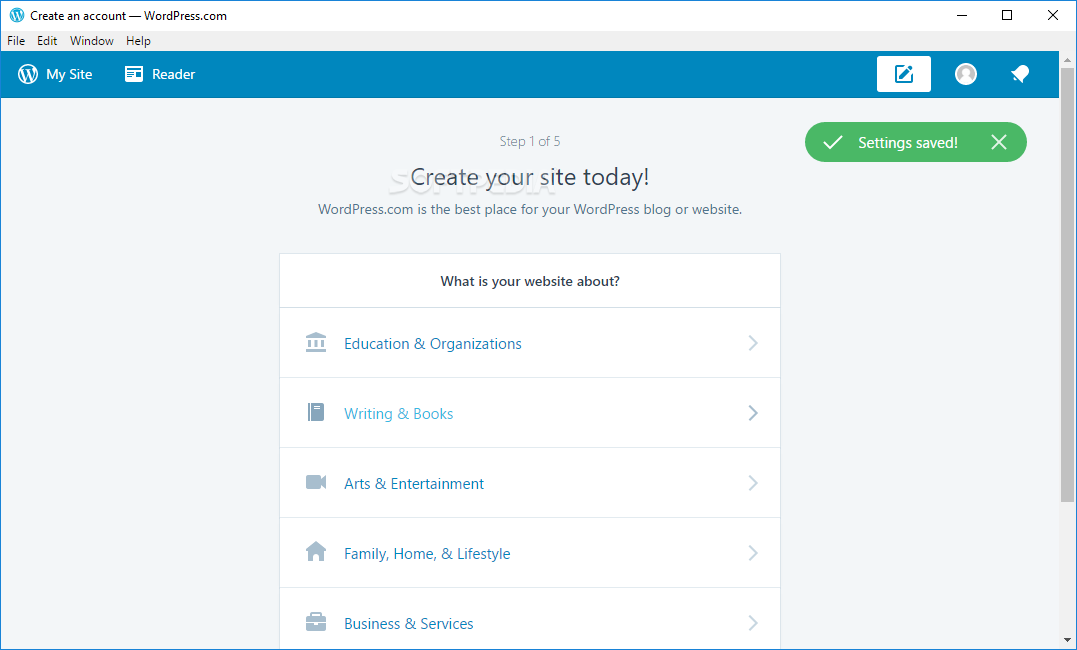Open the File menu
Viewport: 1077px width, 650px height.
[x=16, y=41]
